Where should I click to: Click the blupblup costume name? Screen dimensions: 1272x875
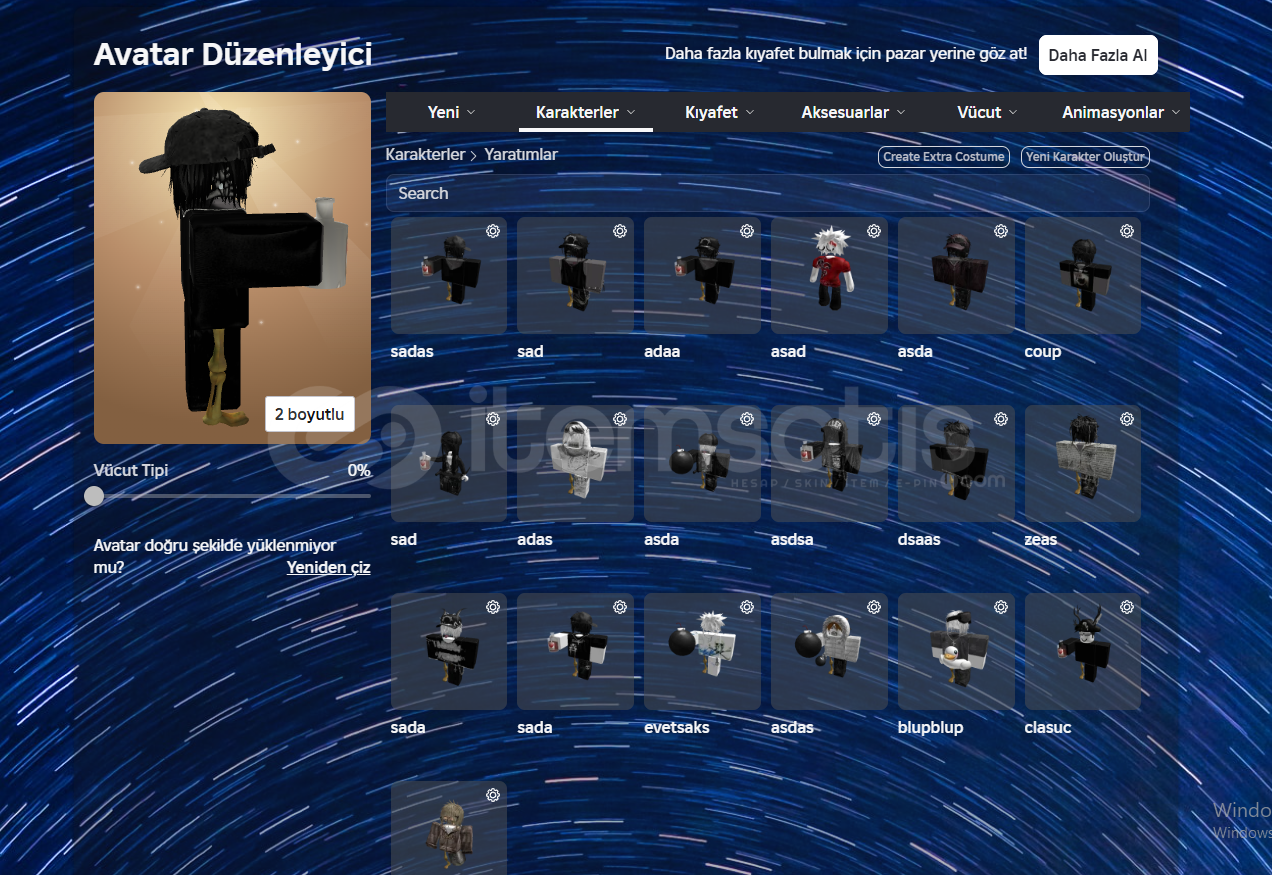tap(931, 727)
